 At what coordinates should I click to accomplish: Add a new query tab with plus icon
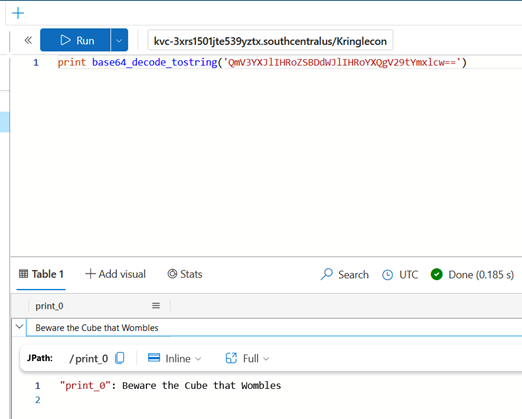[18, 13]
